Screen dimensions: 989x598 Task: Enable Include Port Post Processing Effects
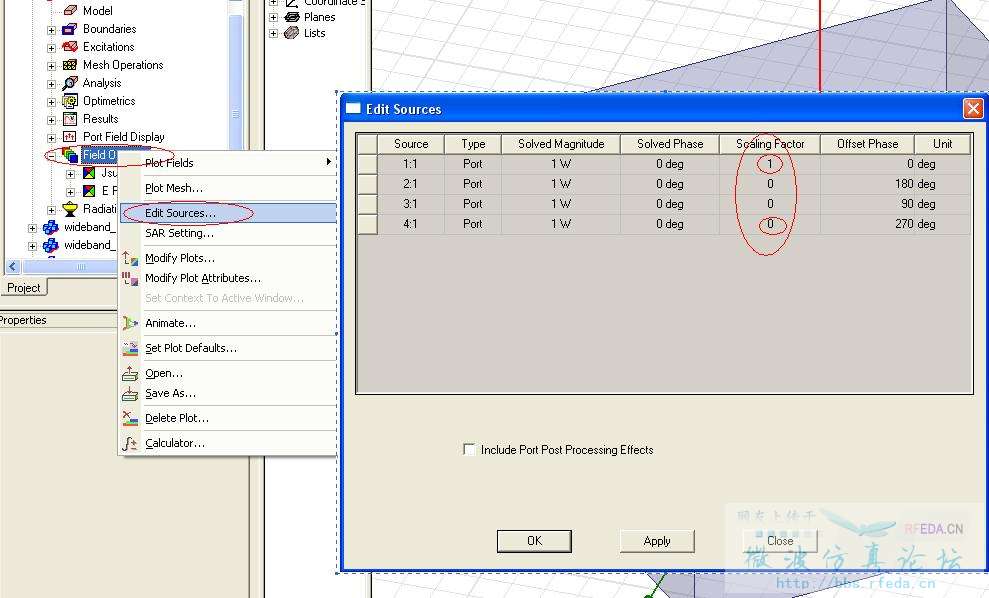(469, 450)
